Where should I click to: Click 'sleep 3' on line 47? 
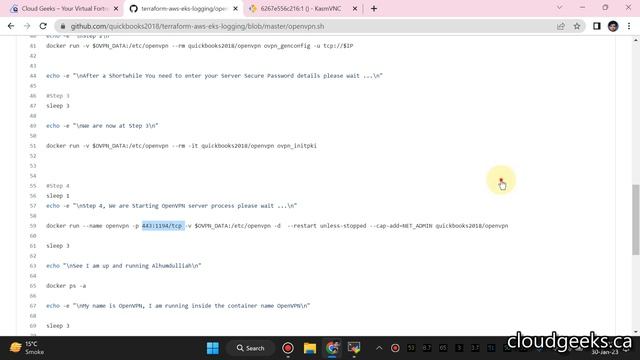pos(58,106)
